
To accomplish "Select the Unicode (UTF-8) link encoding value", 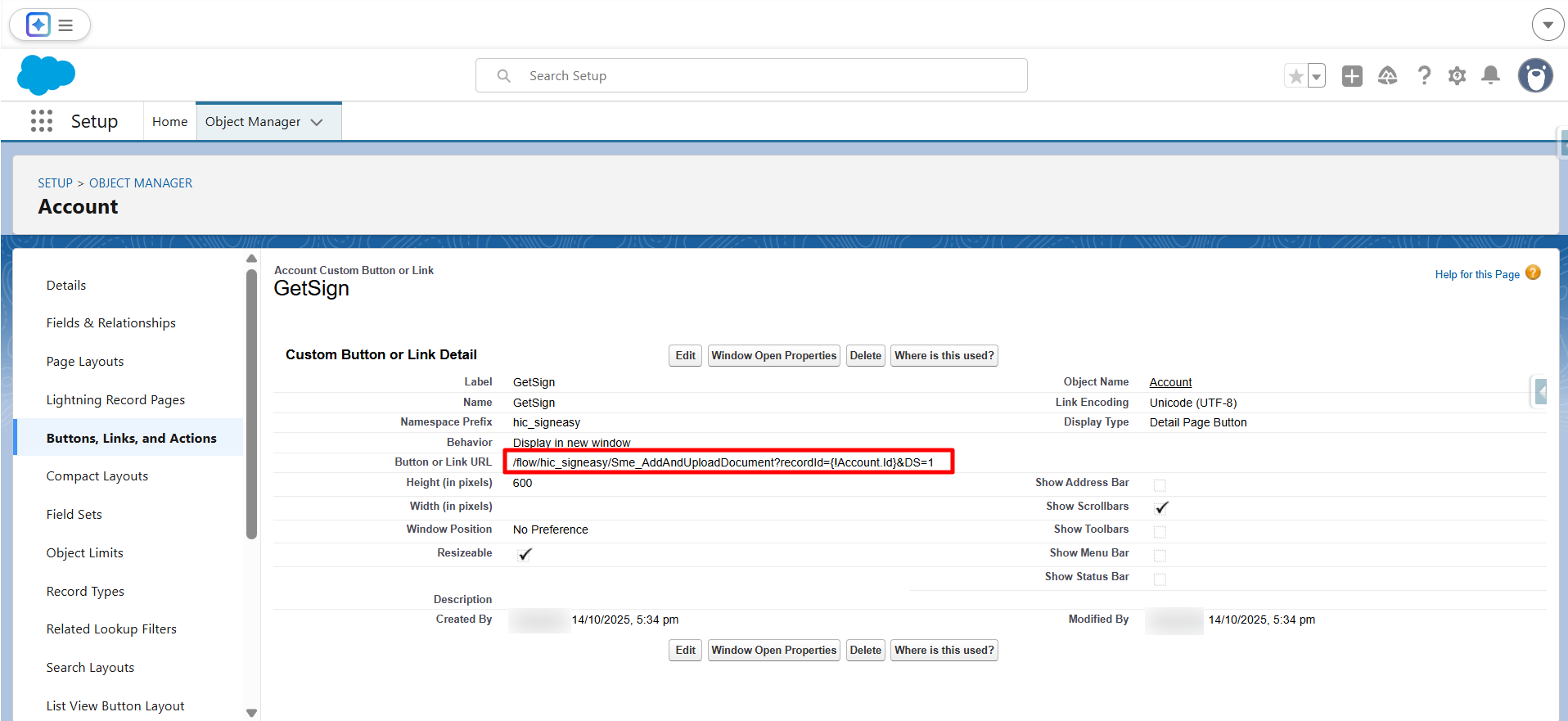I will coord(1193,403).
